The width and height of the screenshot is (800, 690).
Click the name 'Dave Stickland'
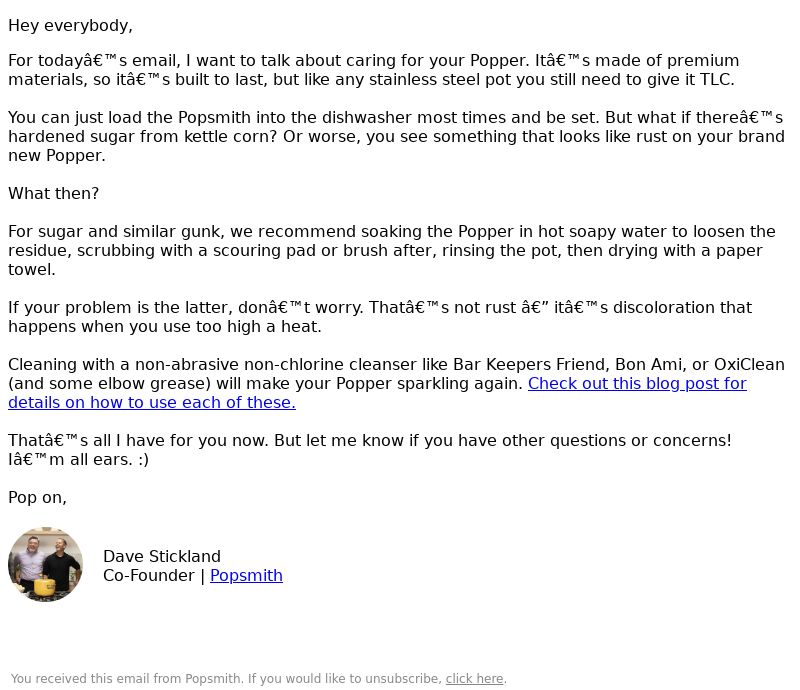click(162, 556)
